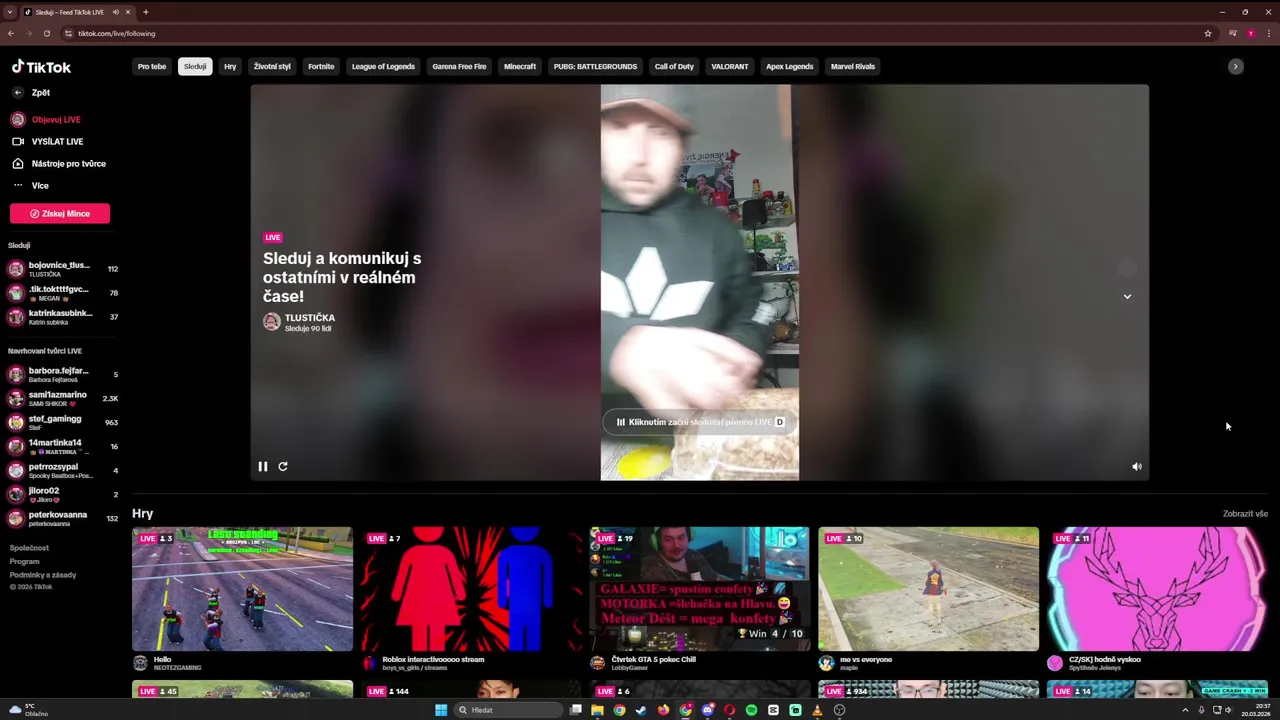The width and height of the screenshot is (1280, 720).
Task: Select the VALORANT category chip
Action: click(x=730, y=67)
